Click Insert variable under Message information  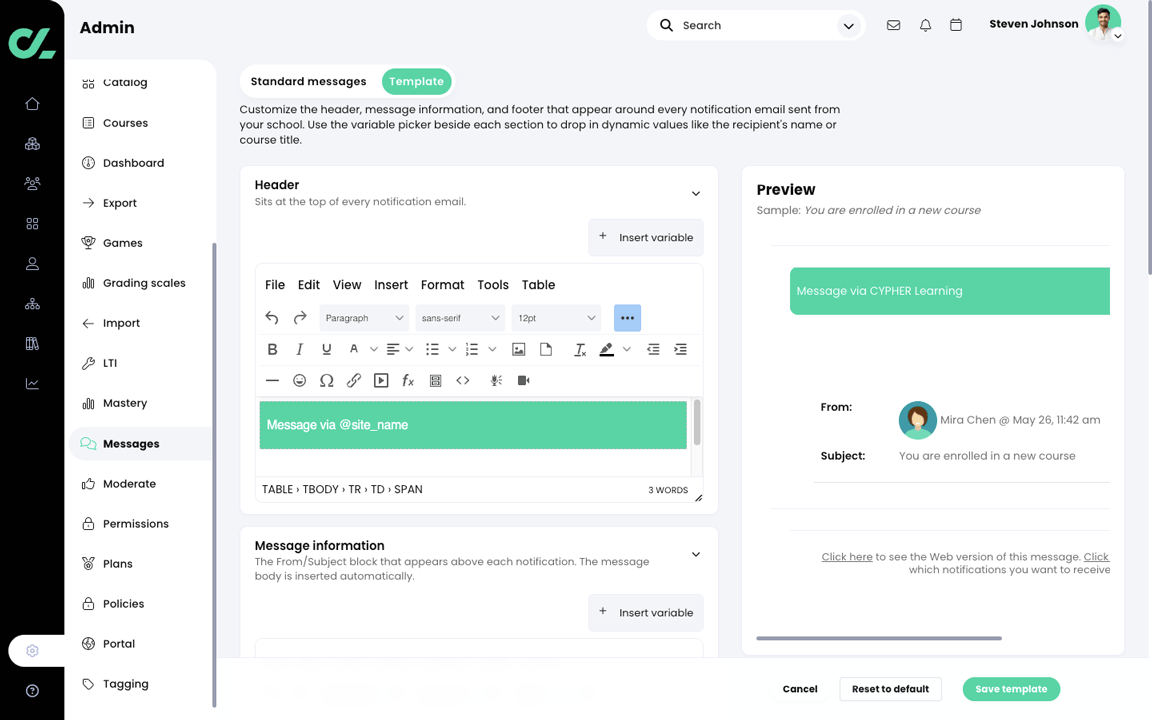tap(646, 613)
